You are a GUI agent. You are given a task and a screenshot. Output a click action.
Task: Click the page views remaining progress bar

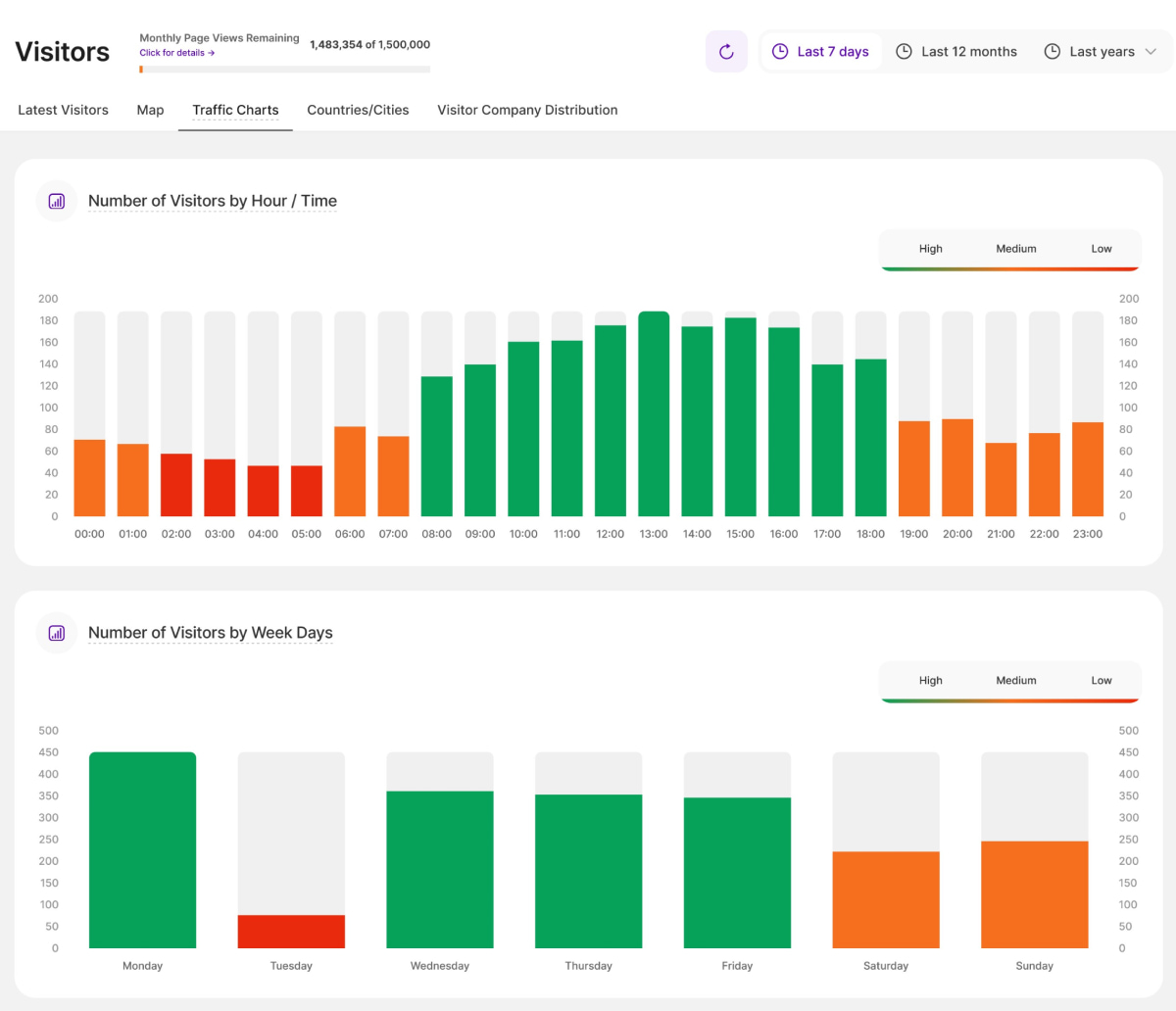(284, 70)
